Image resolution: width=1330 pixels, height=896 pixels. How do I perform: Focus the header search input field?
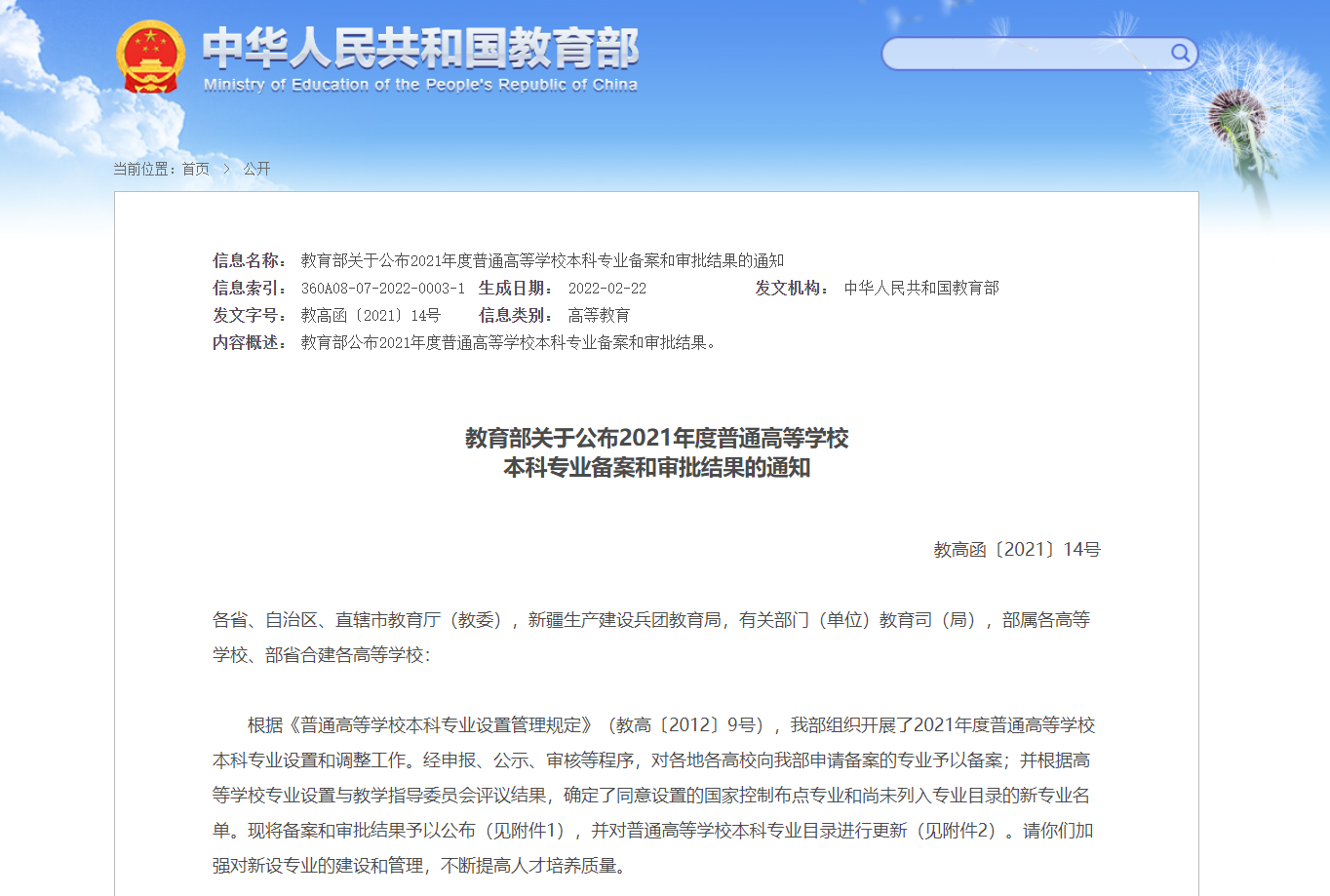[x=1024, y=54]
